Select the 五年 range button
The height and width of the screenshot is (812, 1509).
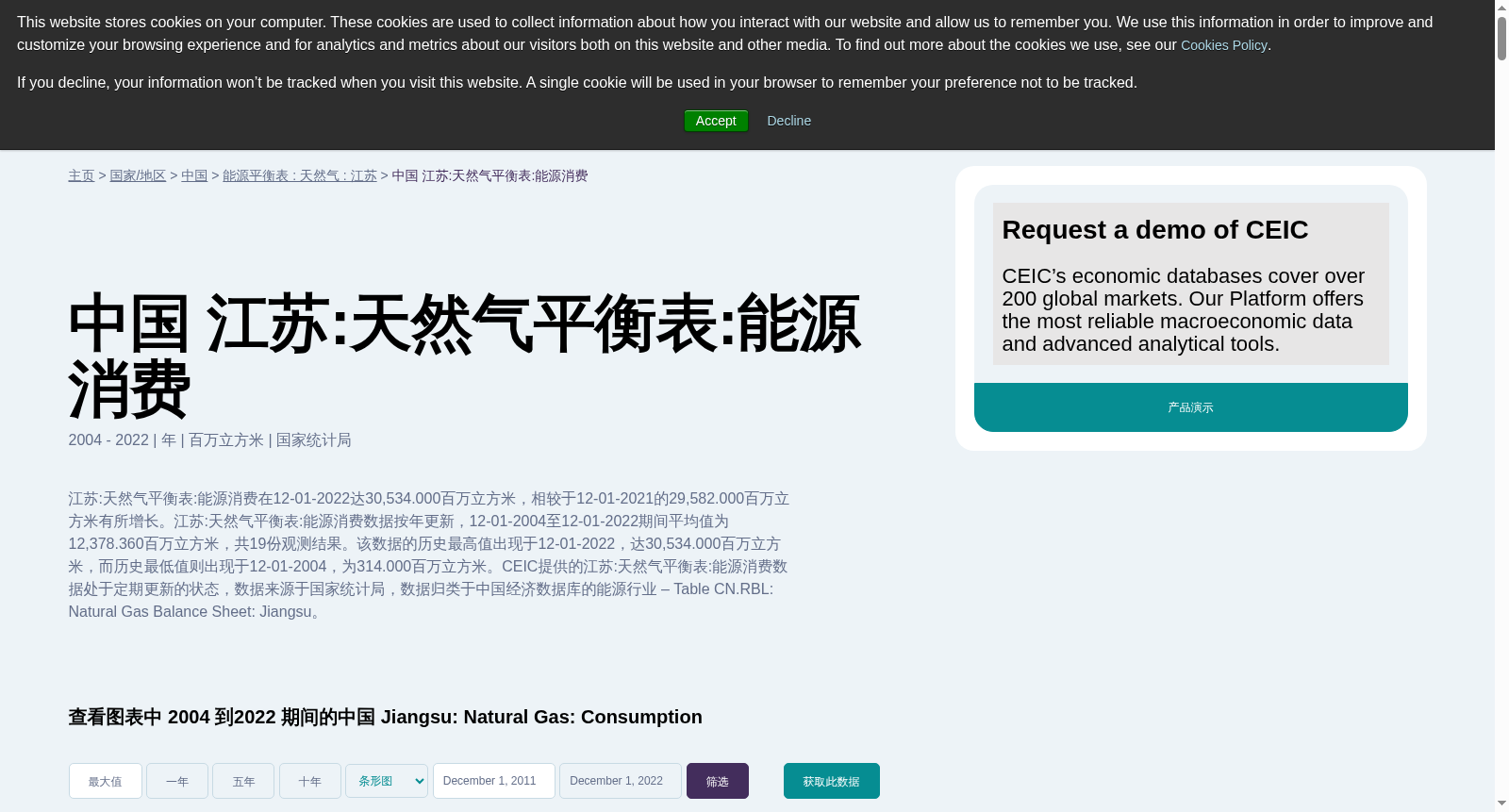[x=243, y=781]
